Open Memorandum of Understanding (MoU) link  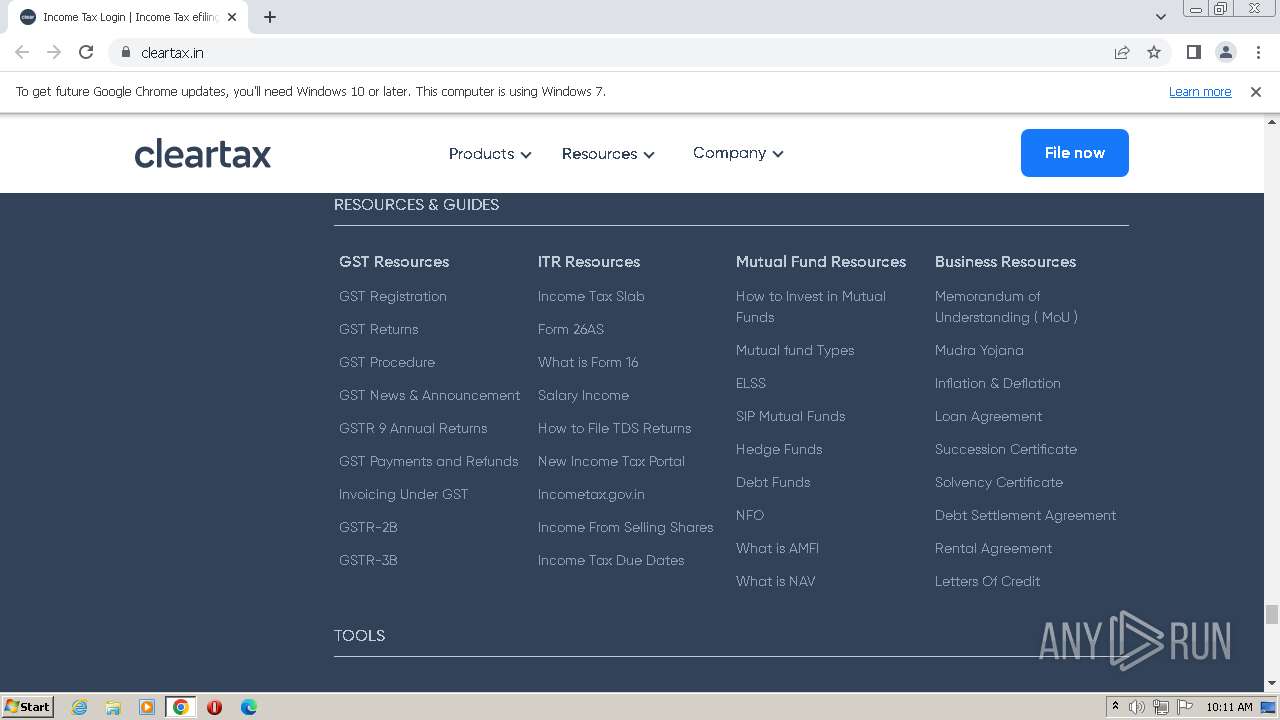coord(1006,306)
